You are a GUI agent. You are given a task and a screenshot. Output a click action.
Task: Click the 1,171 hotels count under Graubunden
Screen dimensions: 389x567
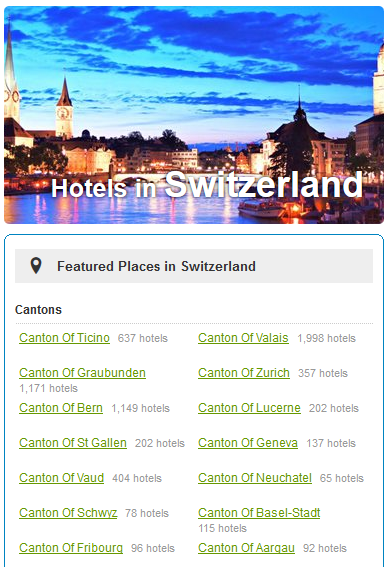pyautogui.click(x=48, y=388)
